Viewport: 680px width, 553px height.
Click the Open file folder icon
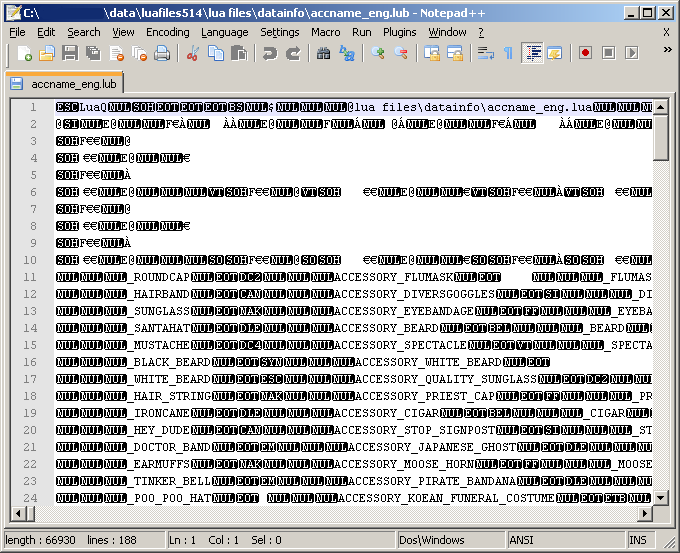point(48,53)
